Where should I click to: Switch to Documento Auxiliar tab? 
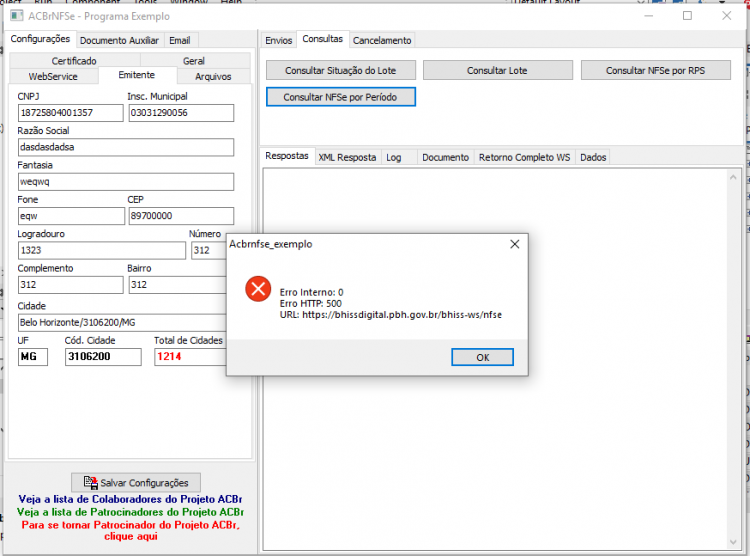(x=119, y=41)
